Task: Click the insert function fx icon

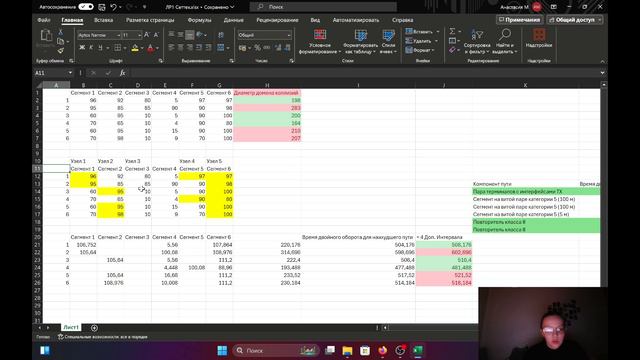Action: tap(122, 73)
